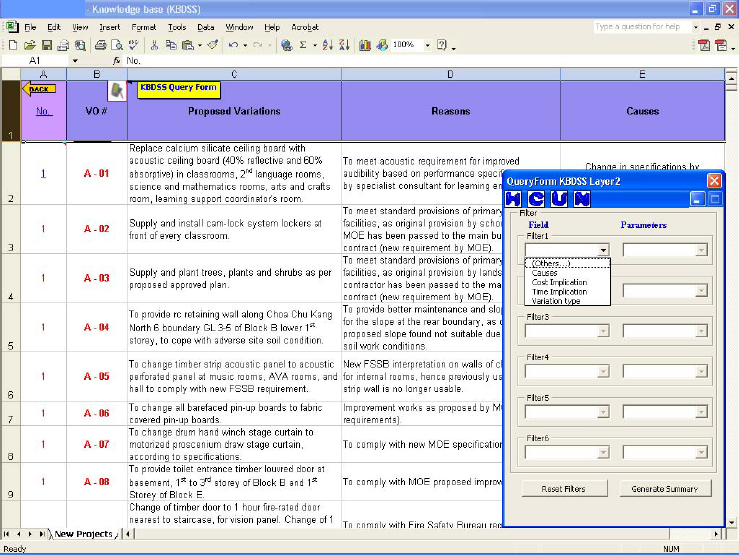Open the Format menu
This screenshot has width=739, height=555.
143,27
